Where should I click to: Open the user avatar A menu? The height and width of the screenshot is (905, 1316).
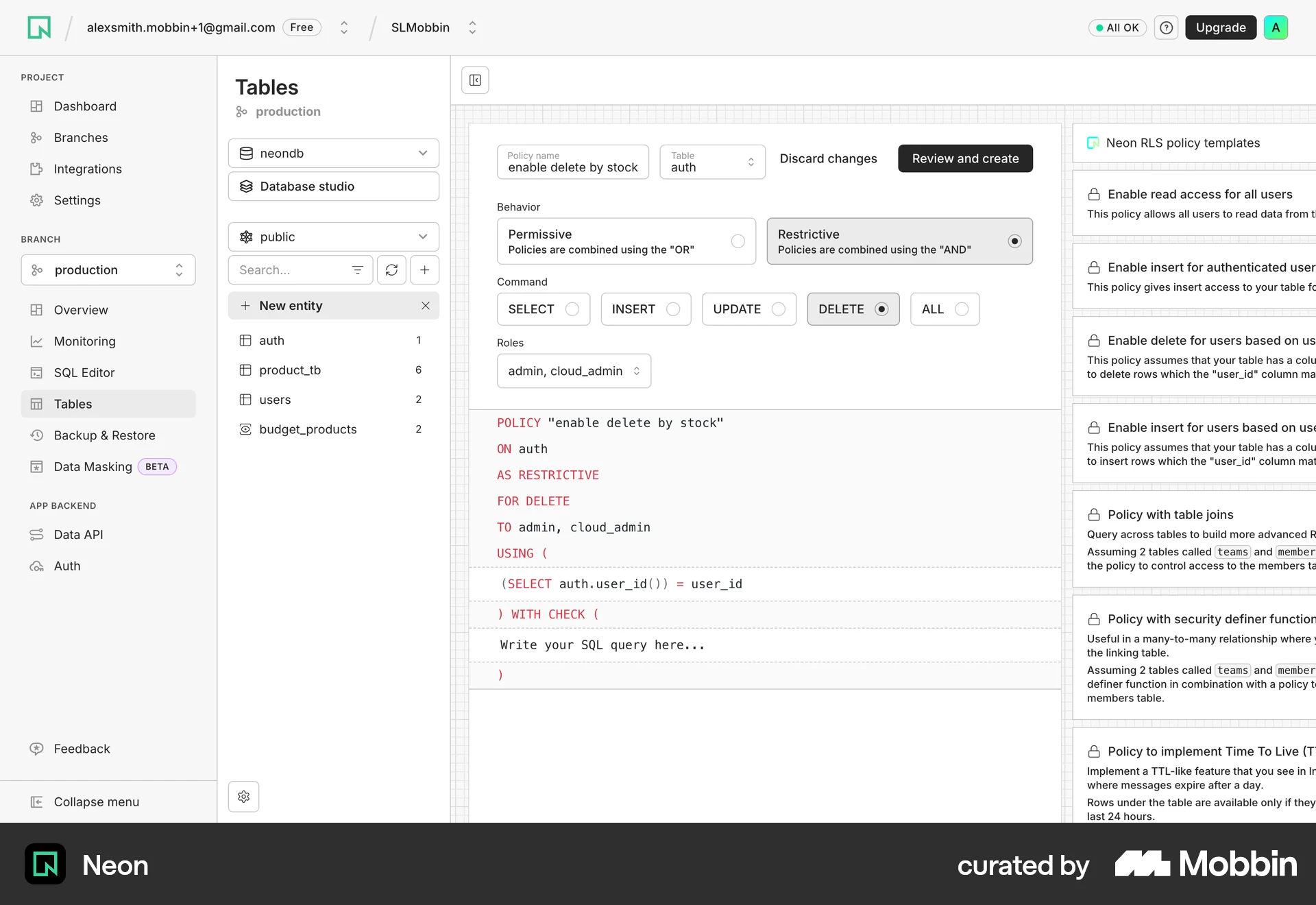[x=1276, y=27]
